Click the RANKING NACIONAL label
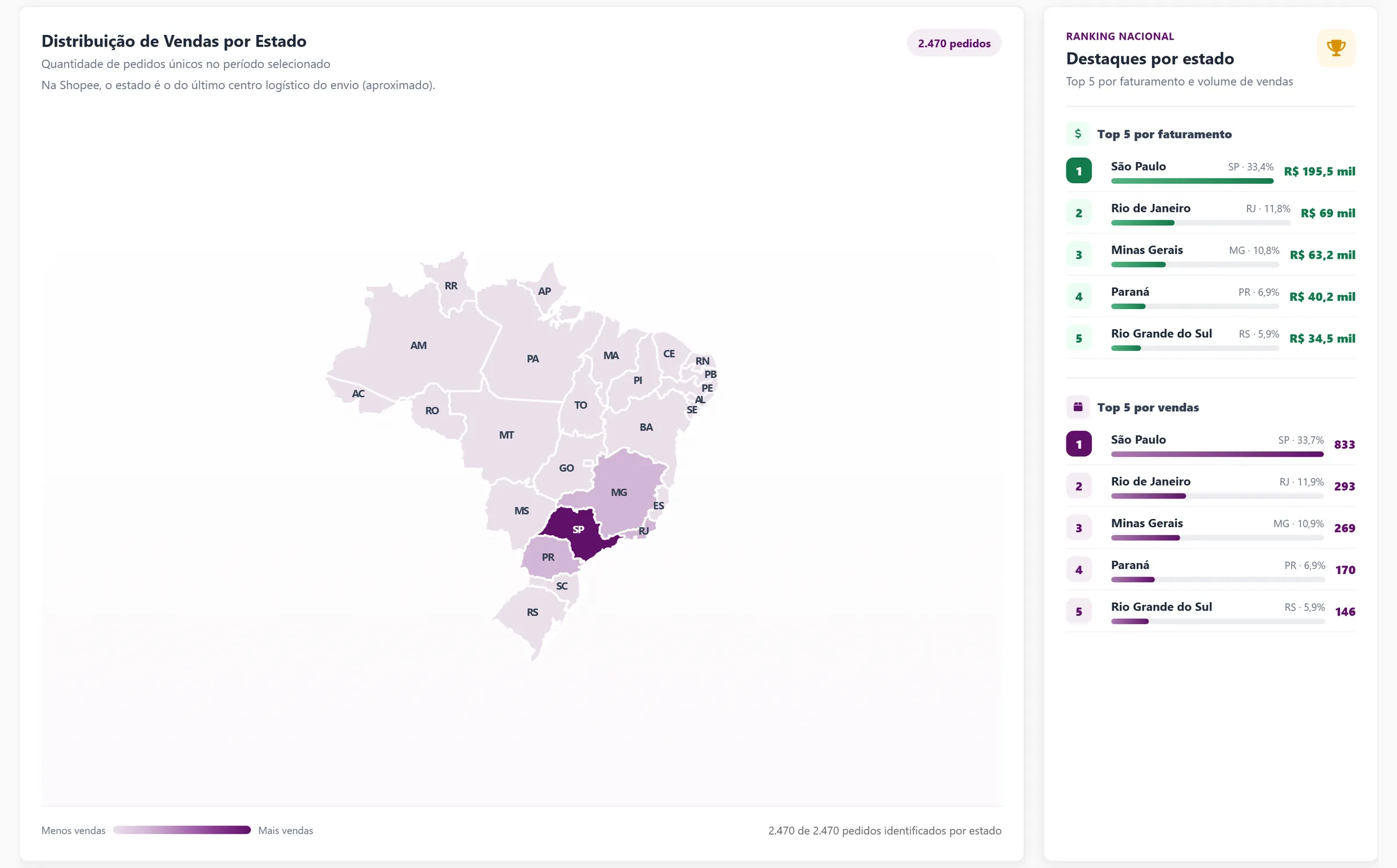This screenshot has height=868, width=1397. (x=1120, y=36)
